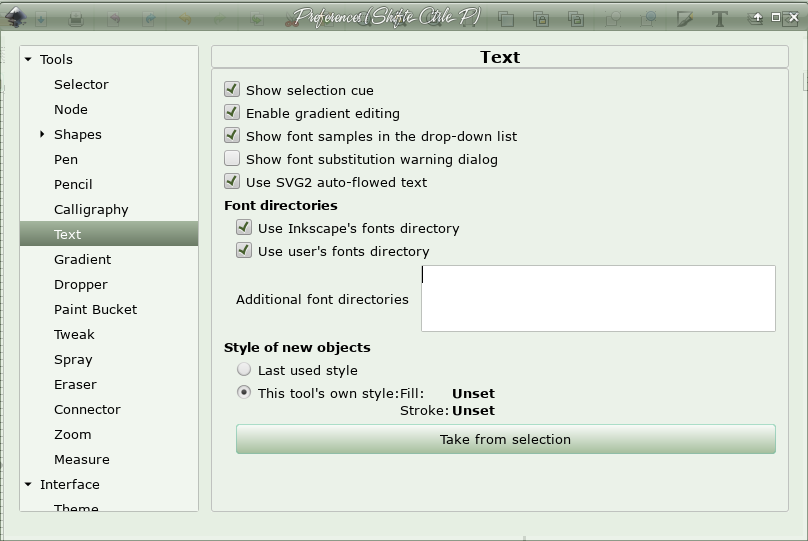808x541 pixels.
Task: Open Dropper tool preferences
Action: coord(81,284)
